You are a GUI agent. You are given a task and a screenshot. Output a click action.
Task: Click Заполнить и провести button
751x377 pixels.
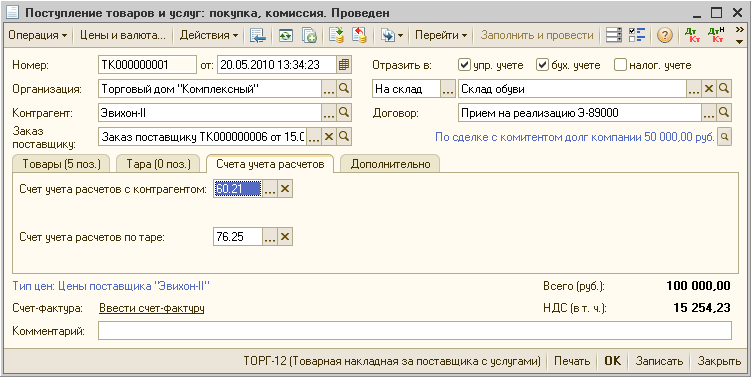537,35
